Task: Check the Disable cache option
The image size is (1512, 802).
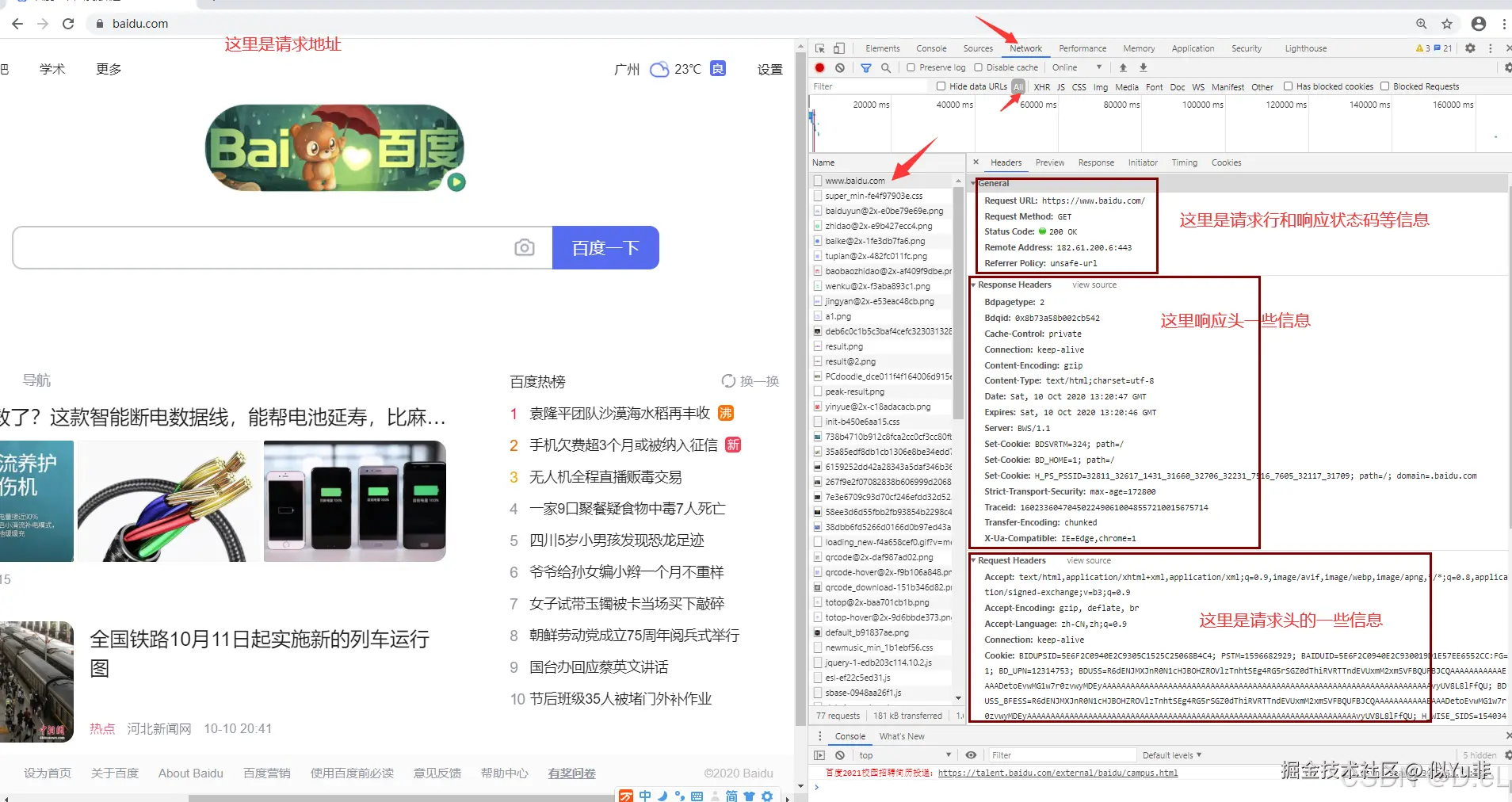Action: (976, 67)
